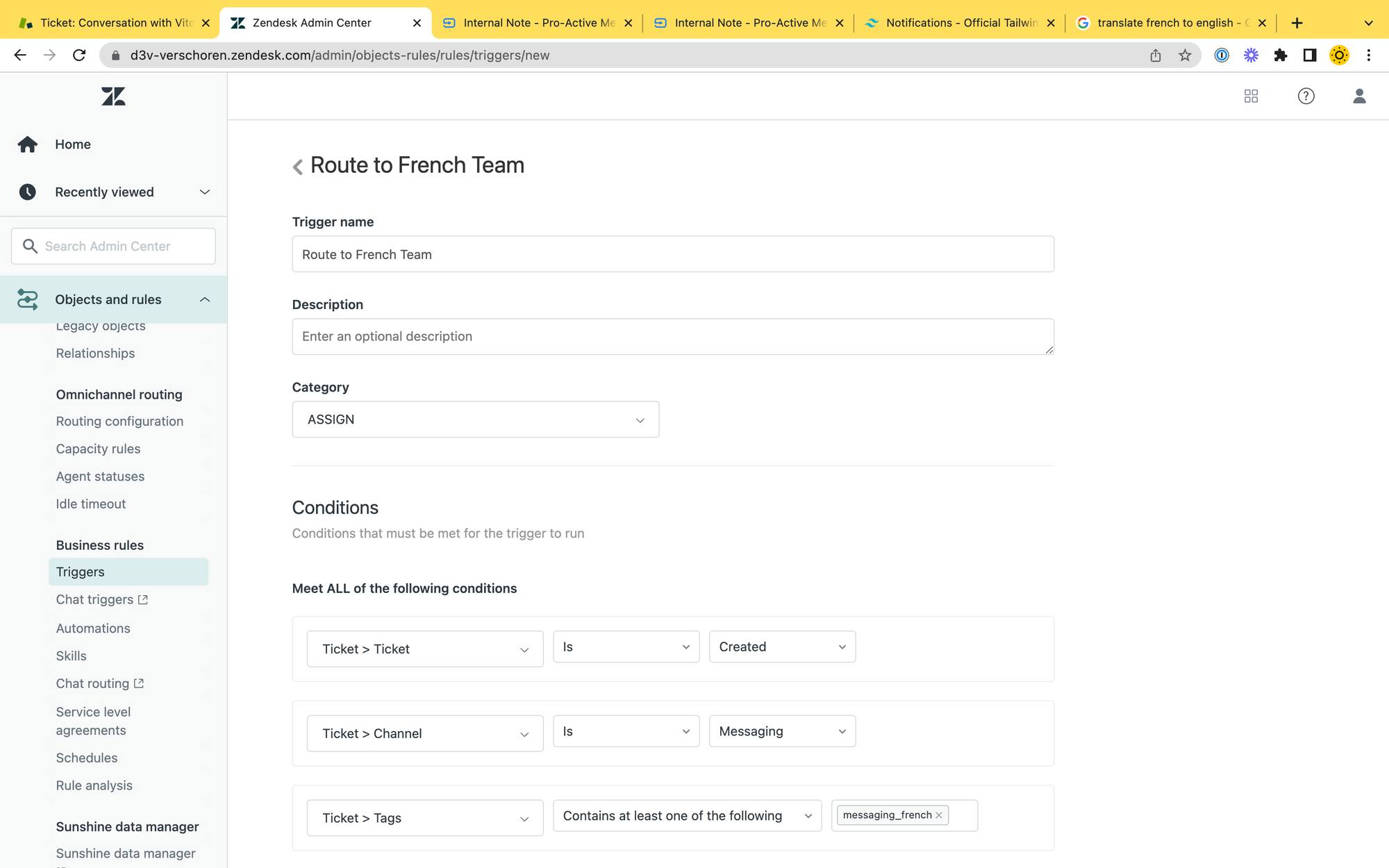1389x868 pixels.
Task: Click the back chevron beside trigger title
Action: [298, 167]
